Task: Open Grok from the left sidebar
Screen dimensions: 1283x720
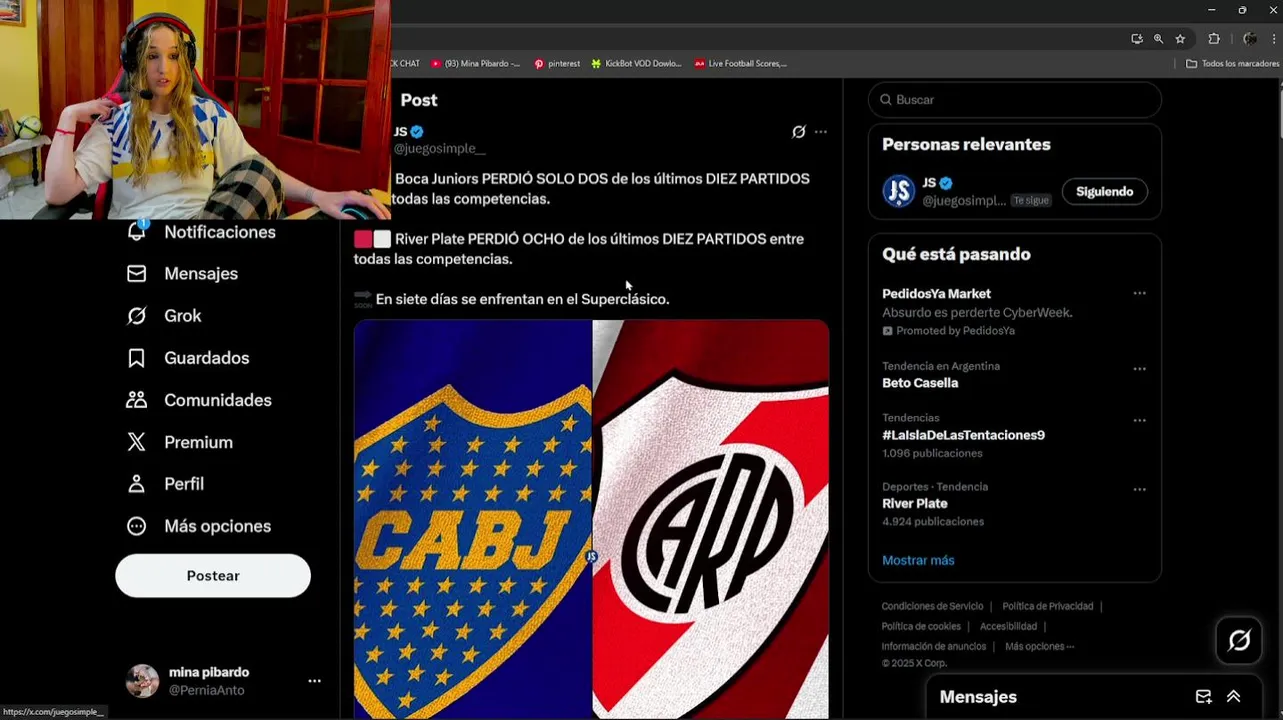Action: coord(164,316)
